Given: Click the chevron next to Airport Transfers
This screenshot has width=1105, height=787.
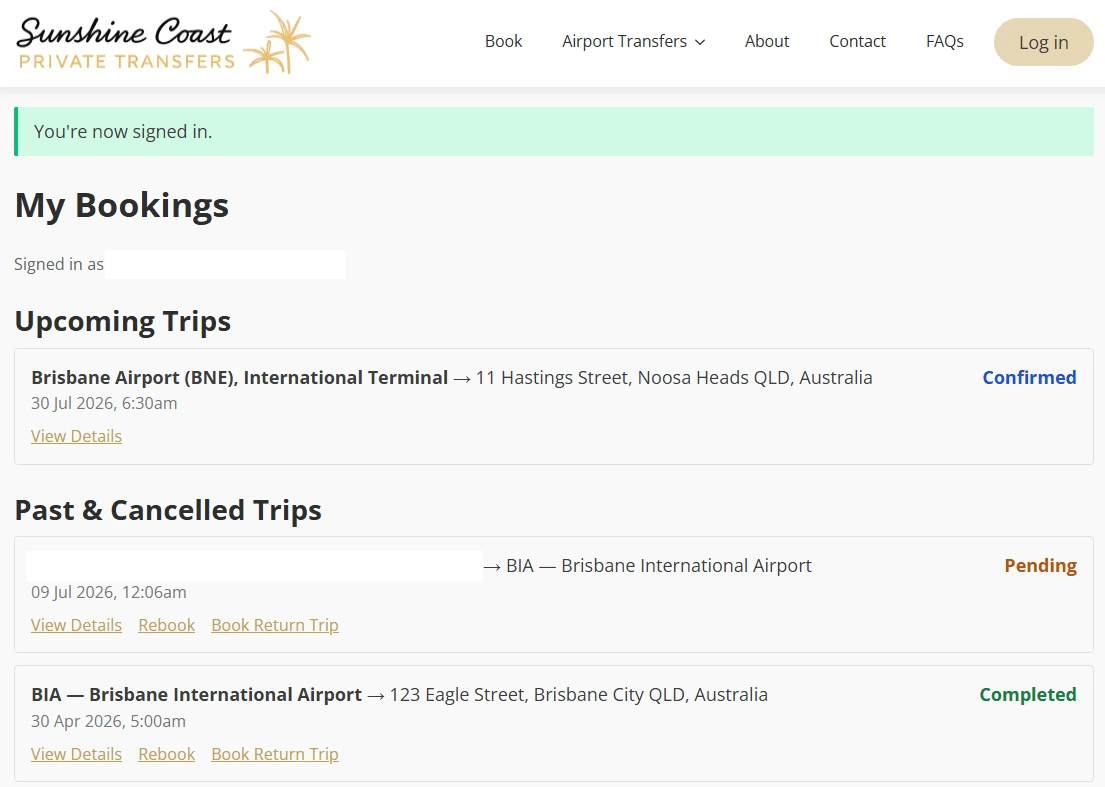Looking at the screenshot, I should [x=700, y=42].
